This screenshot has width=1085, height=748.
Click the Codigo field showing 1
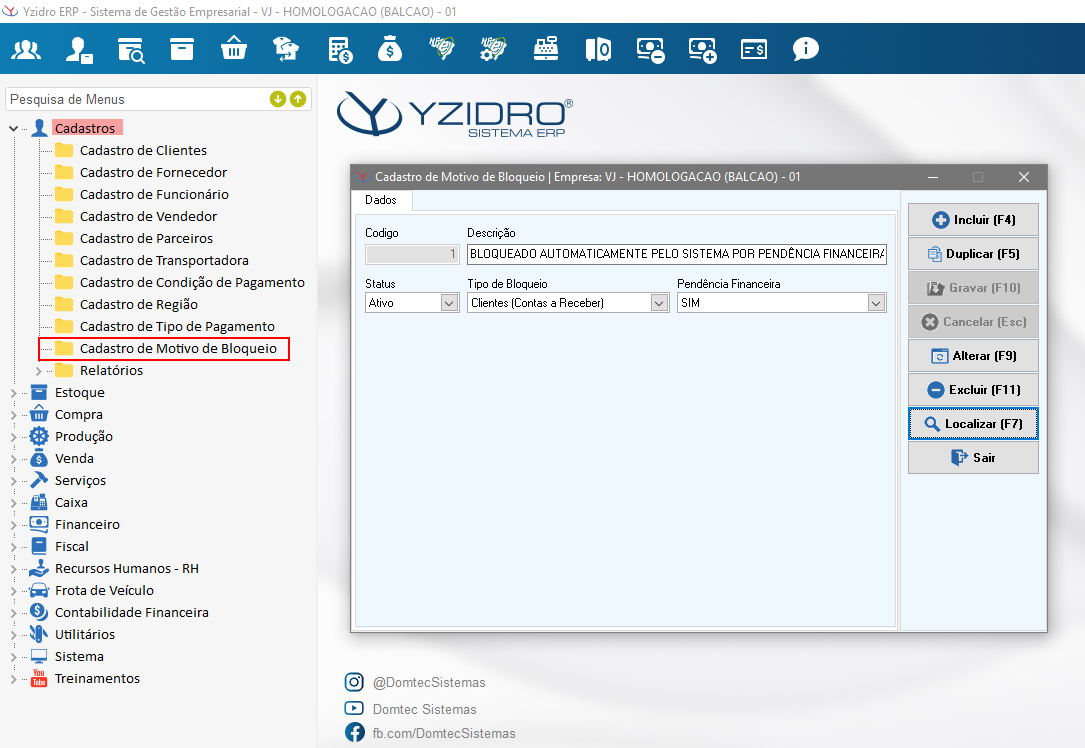[412, 254]
